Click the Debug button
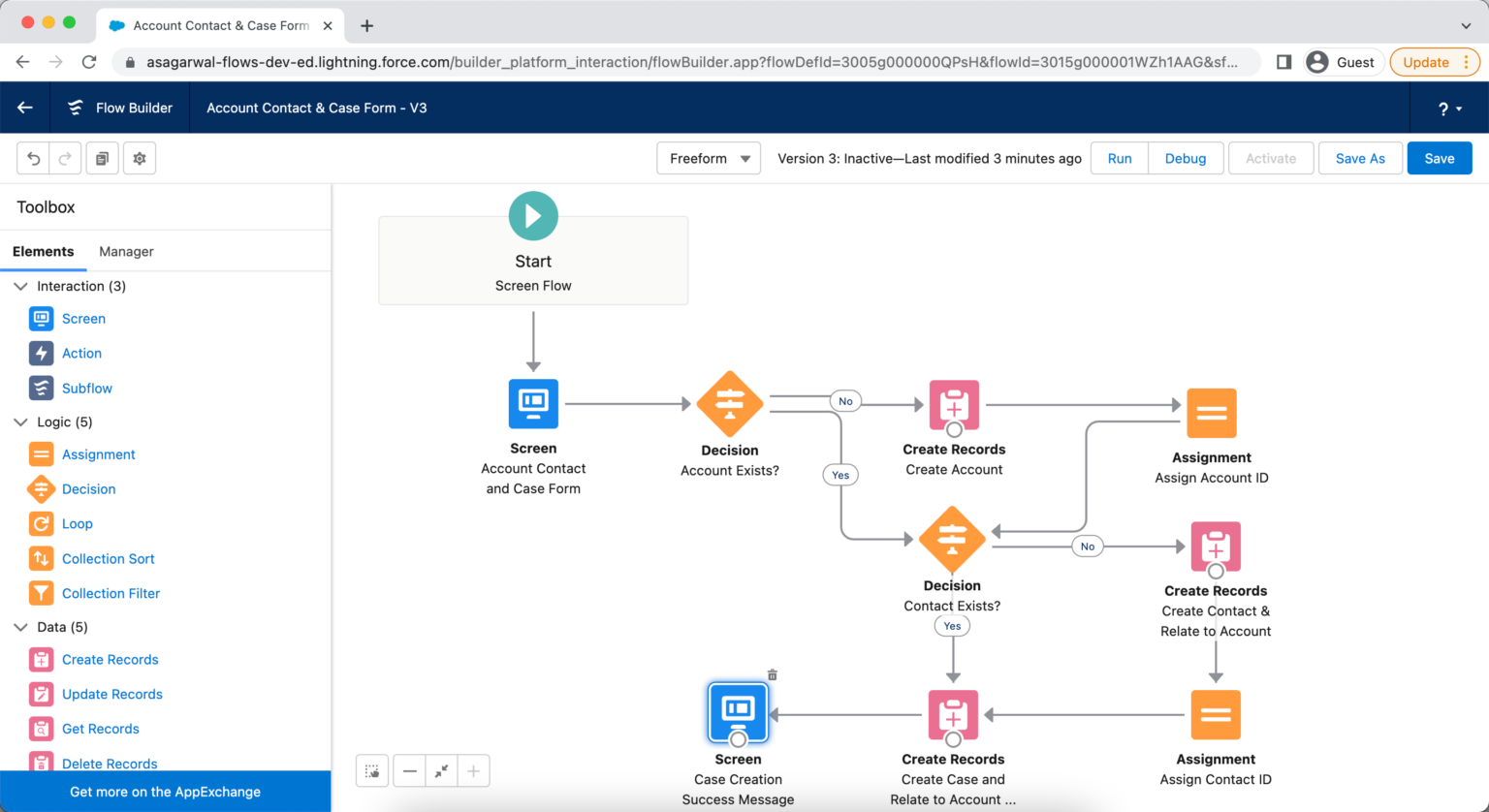Screen dimensions: 1489x812 [x=1185, y=158]
